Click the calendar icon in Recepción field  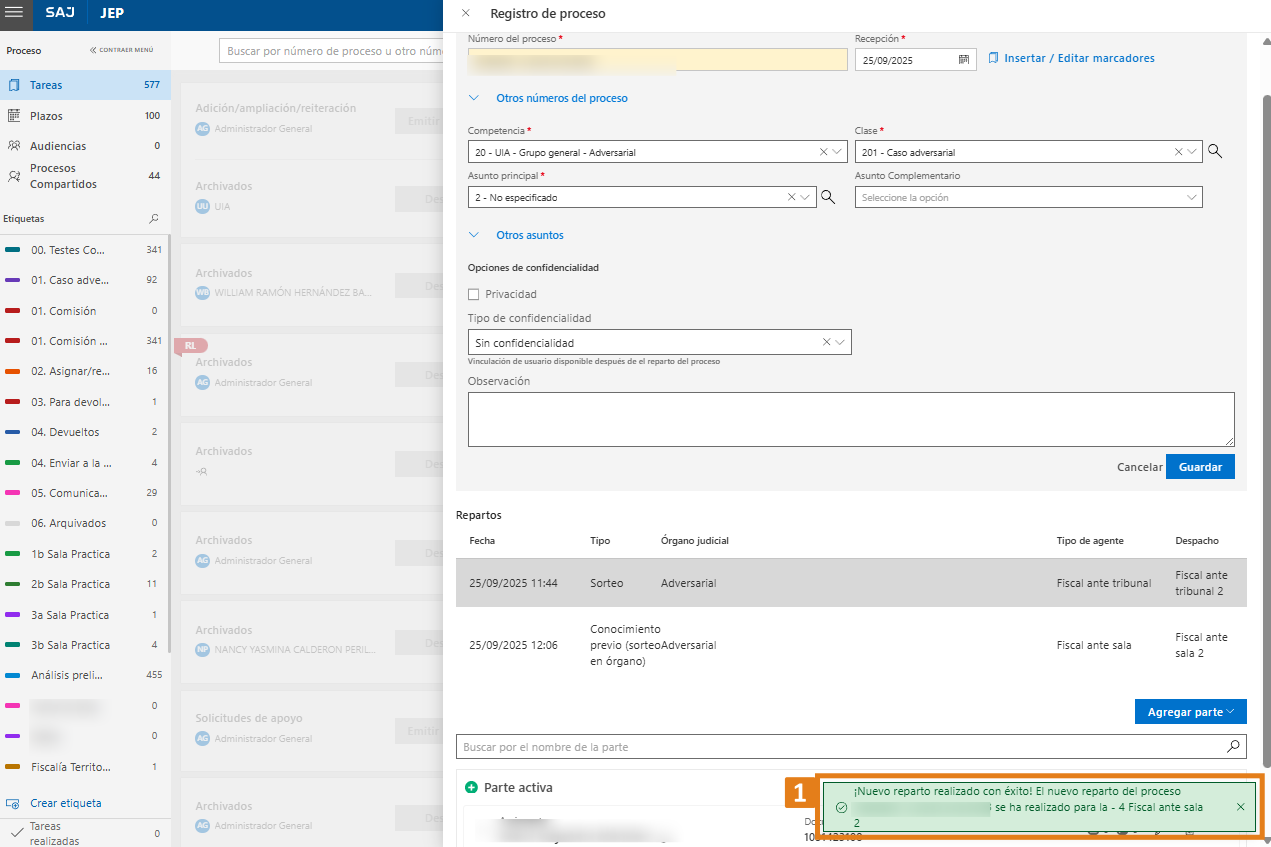964,60
